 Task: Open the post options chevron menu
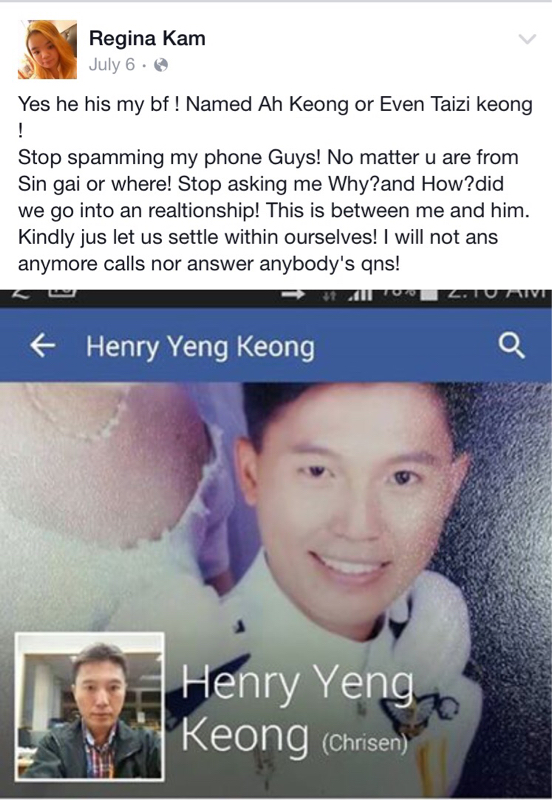point(527,39)
